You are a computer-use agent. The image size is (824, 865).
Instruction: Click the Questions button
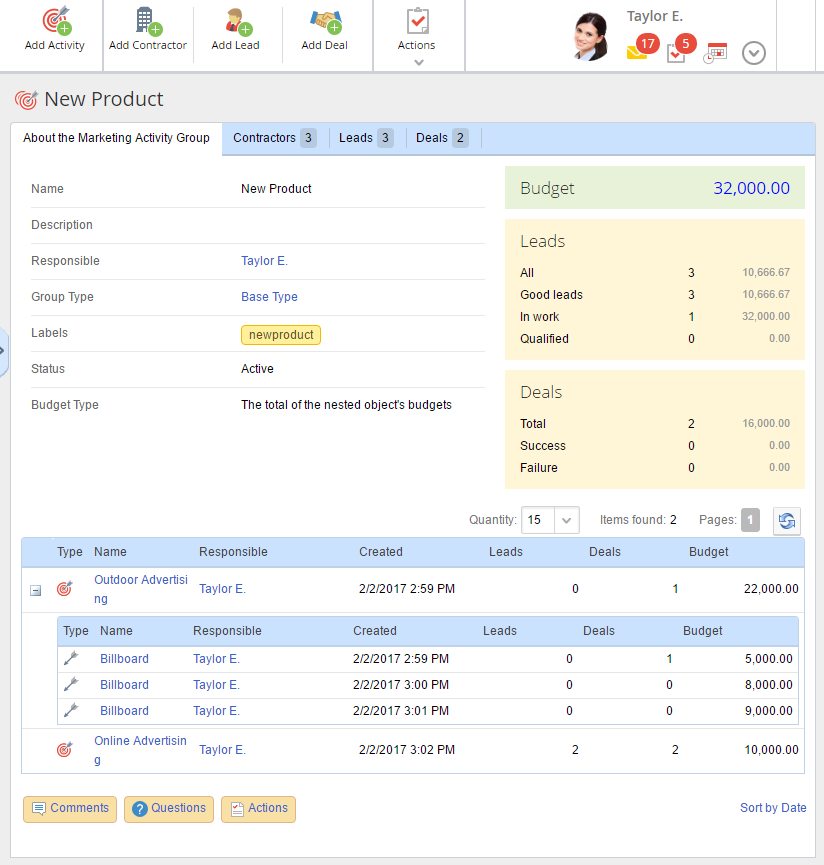(169, 809)
